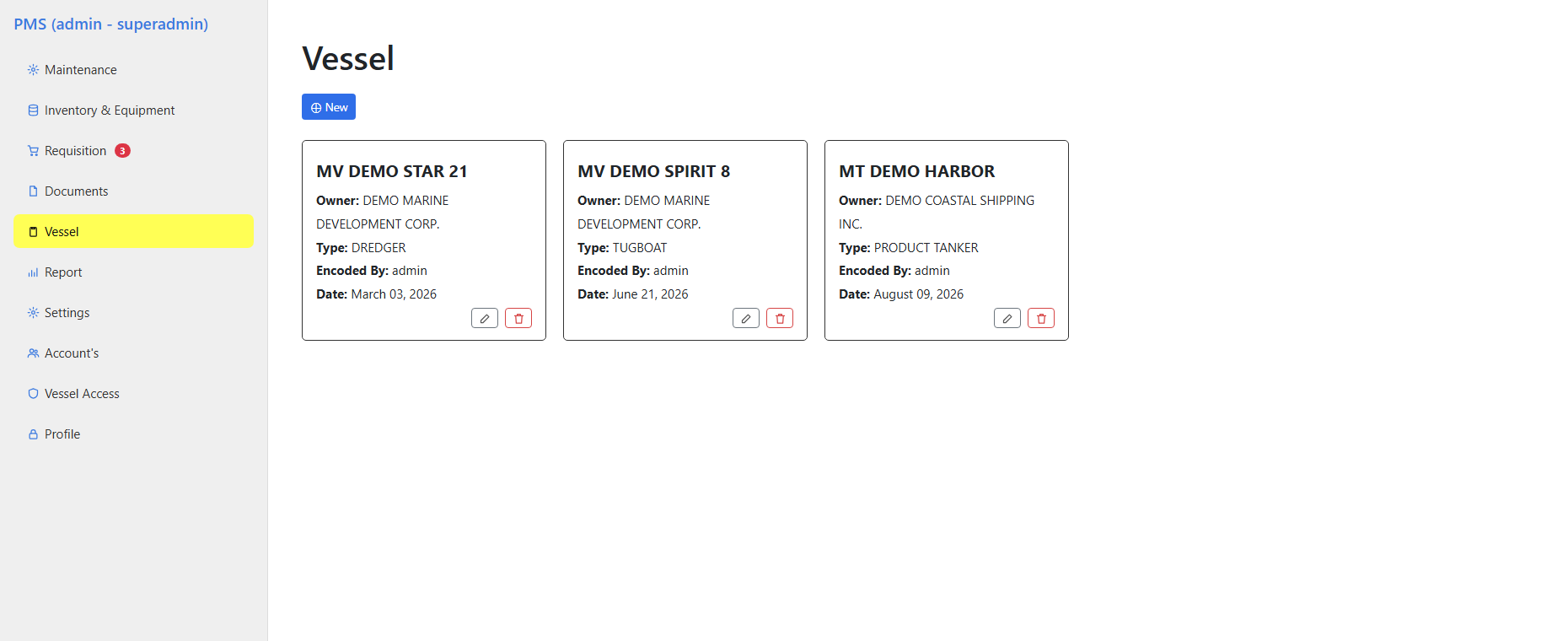
Task: Open the Report page
Action: coord(133,272)
